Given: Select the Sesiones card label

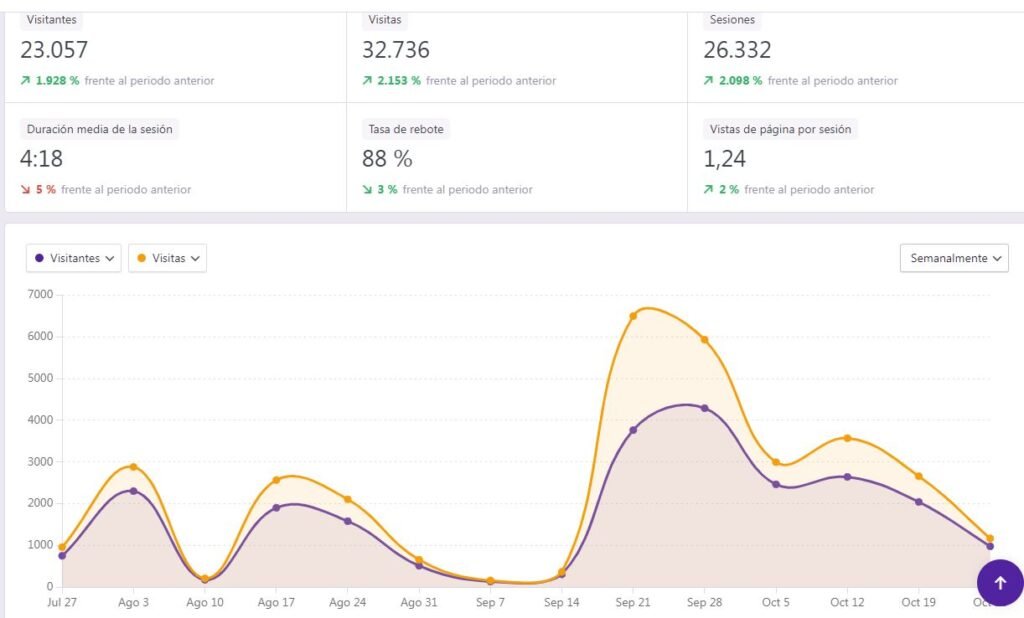Looking at the screenshot, I should click(x=732, y=20).
